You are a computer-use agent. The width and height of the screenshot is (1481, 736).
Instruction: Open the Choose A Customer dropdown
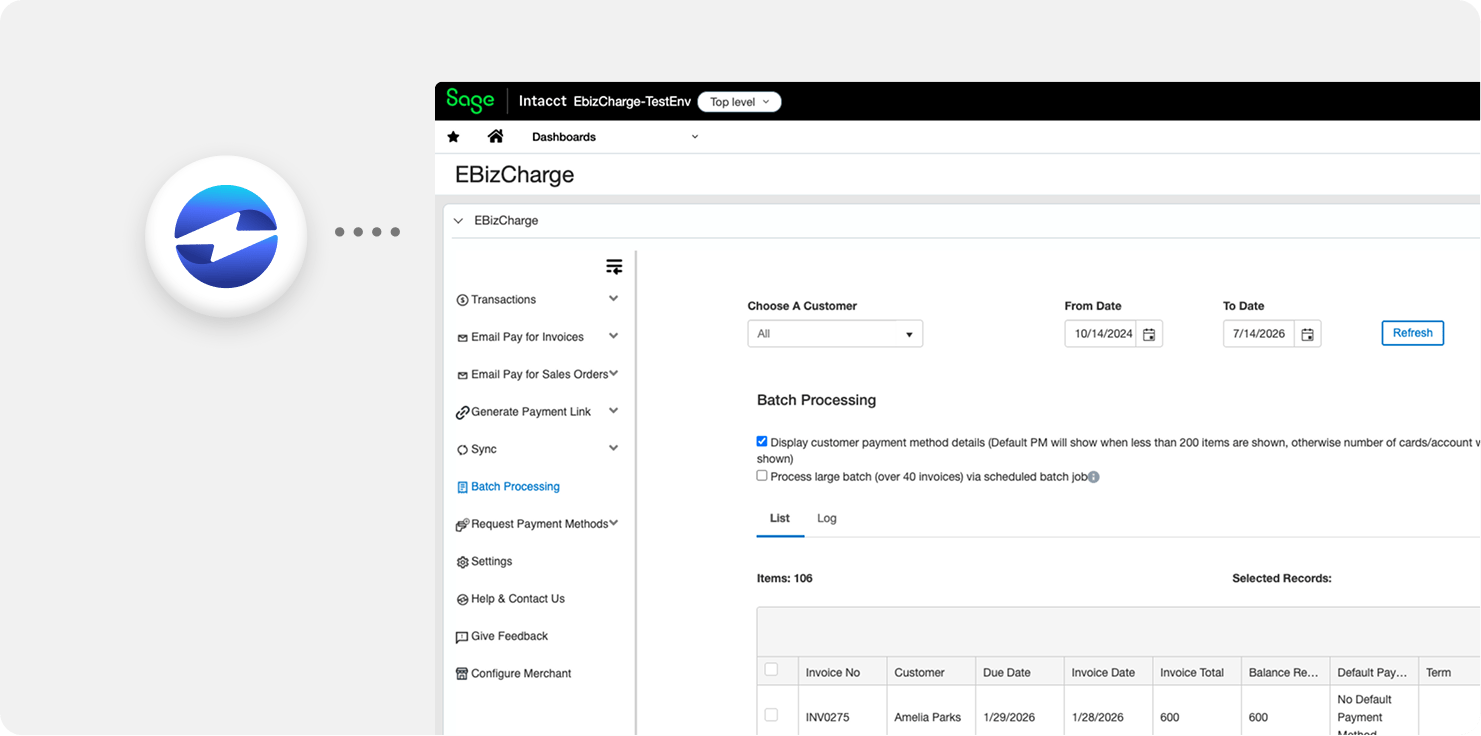[835, 334]
